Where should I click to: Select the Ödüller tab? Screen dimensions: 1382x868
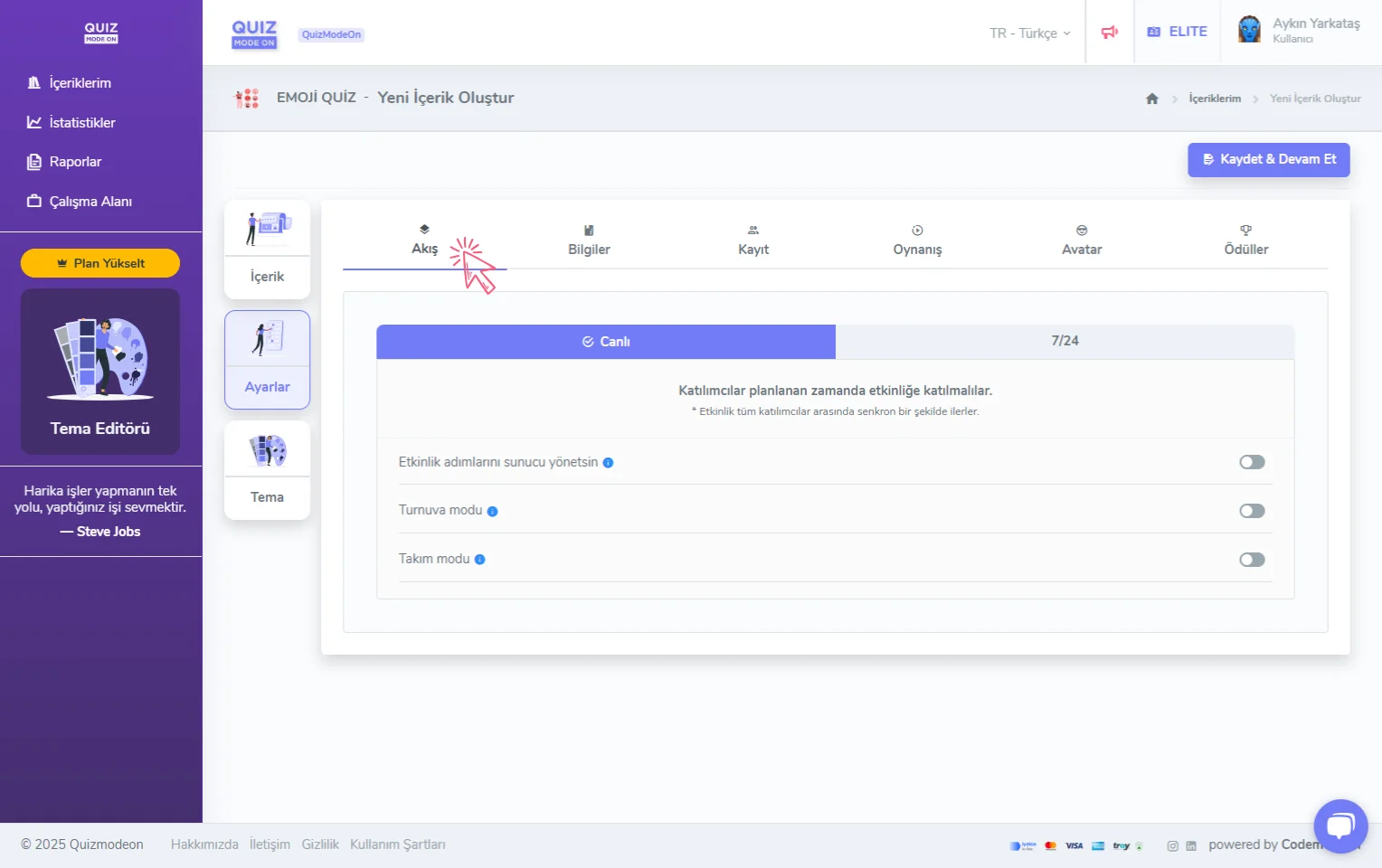coord(1245,241)
